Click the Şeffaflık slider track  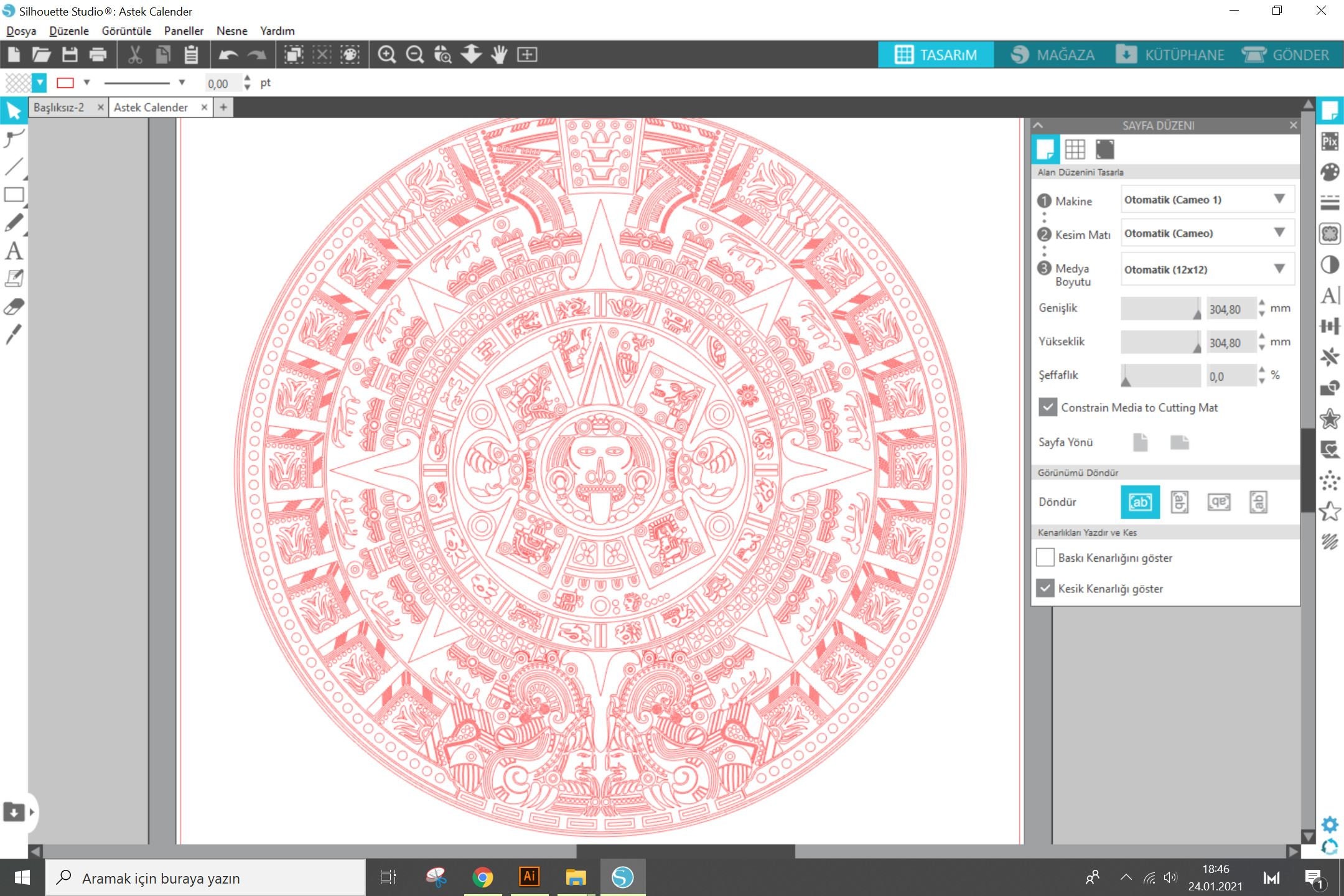[1160, 376]
